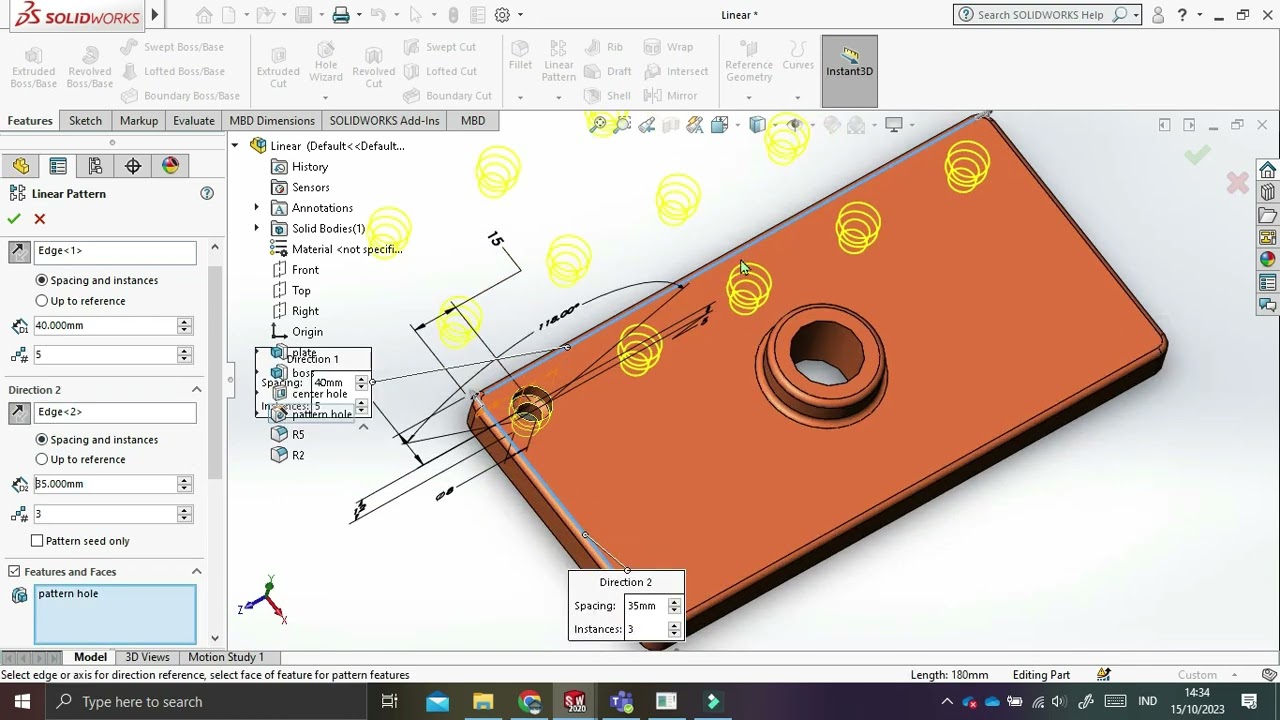Open PropertyManager tab icon

tap(58, 166)
